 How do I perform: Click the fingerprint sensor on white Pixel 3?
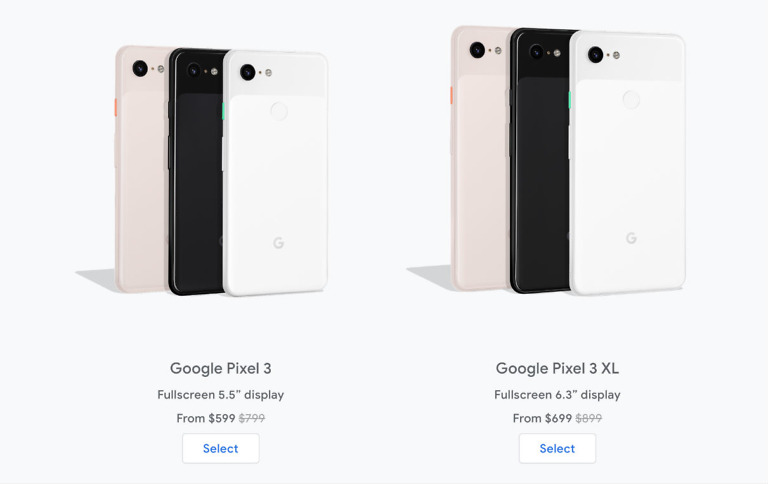[x=279, y=111]
